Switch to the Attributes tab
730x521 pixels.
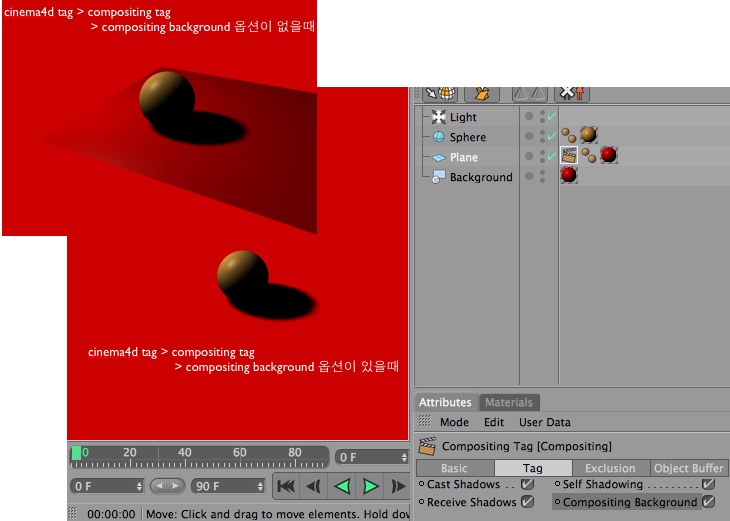click(446, 402)
